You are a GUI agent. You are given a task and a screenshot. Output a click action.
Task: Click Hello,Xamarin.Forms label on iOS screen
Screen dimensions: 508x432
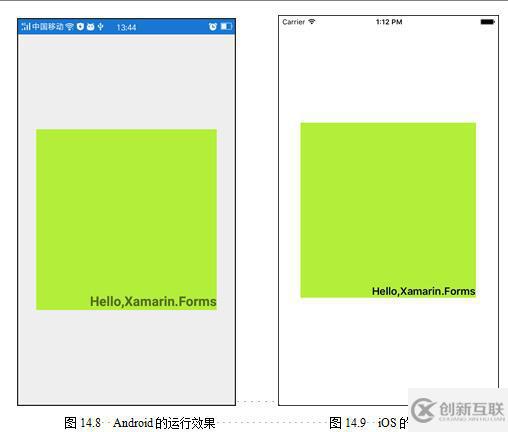coord(423,291)
